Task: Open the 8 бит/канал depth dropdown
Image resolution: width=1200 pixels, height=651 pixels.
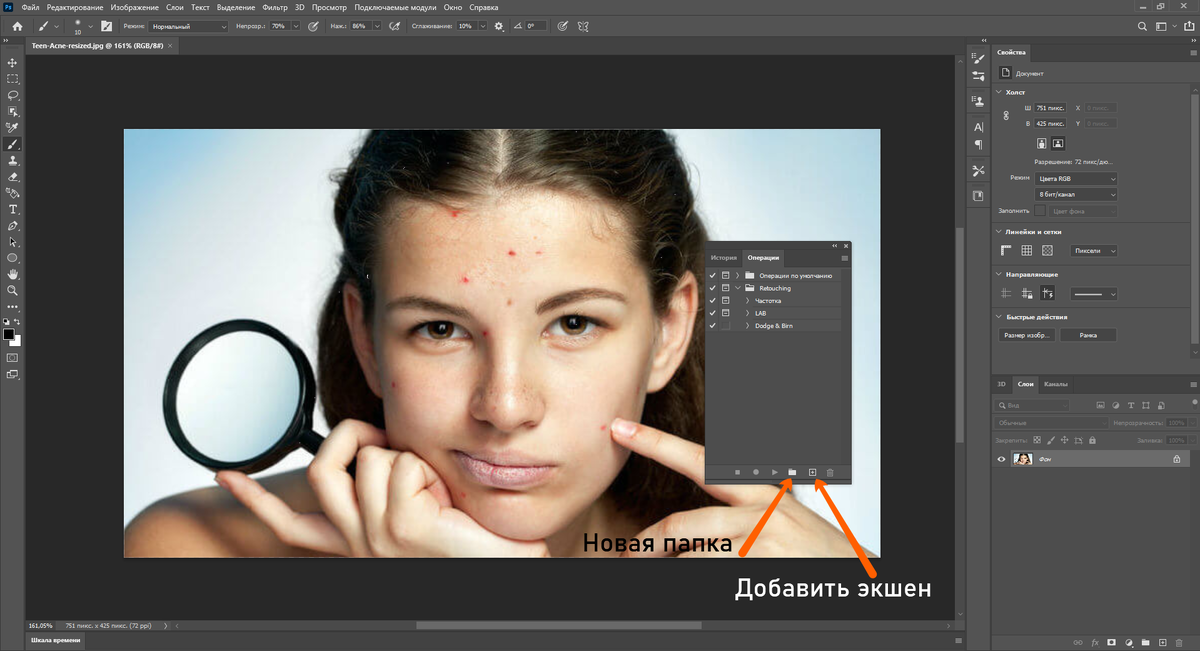Action: point(1075,195)
